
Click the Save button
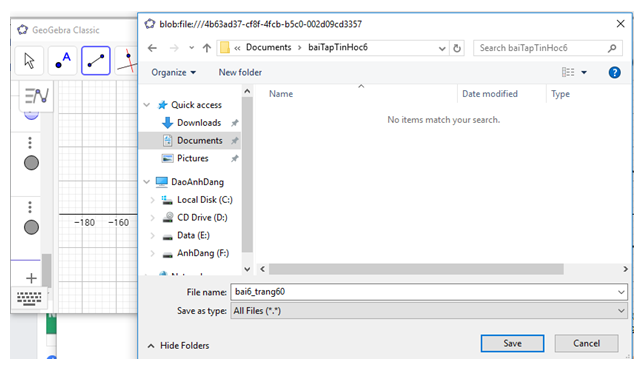pyautogui.click(x=512, y=344)
